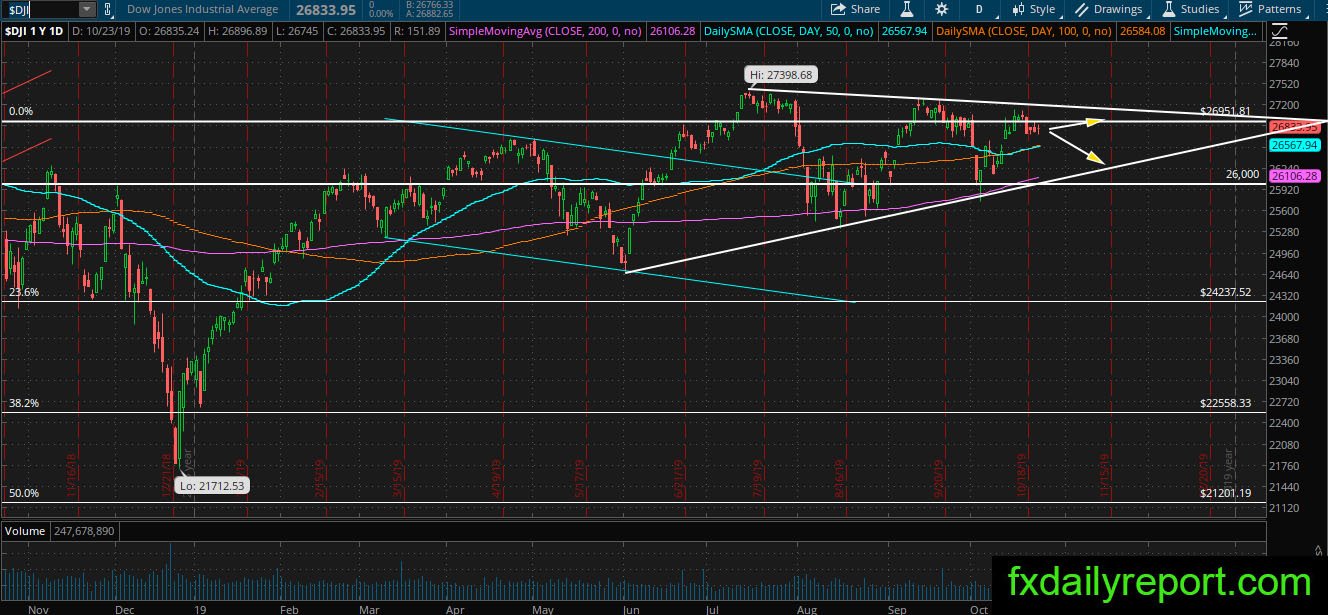The height and width of the screenshot is (615, 1328).
Task: Click the $26951.81 Fibonacci level label
Action: pos(1225,111)
